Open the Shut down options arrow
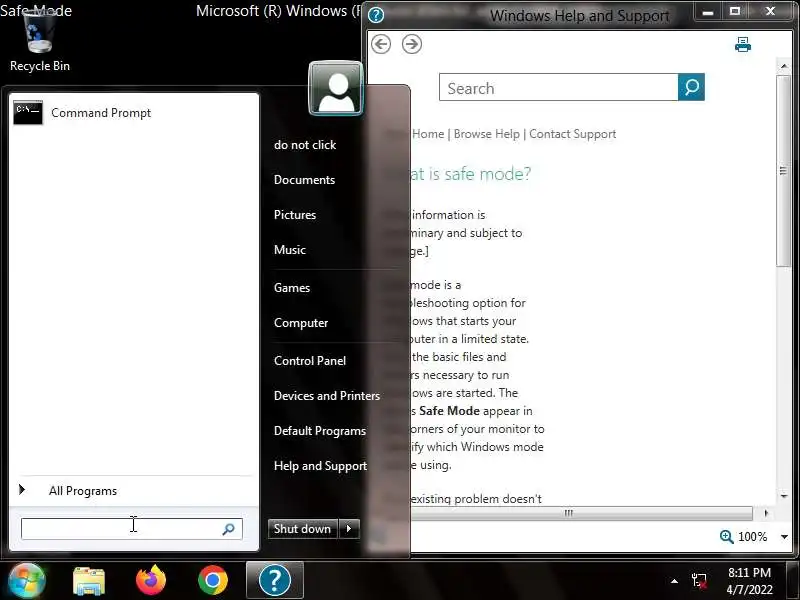 (349, 529)
